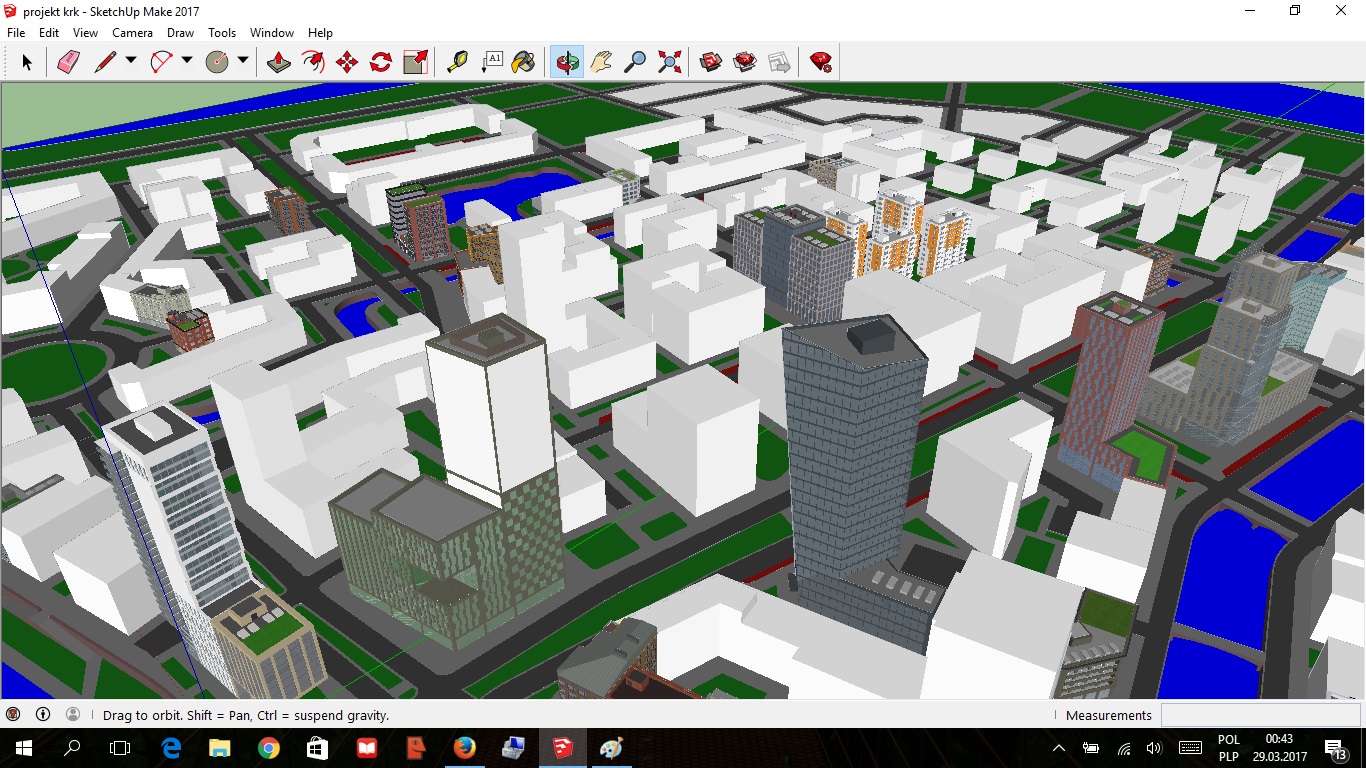
Task: Open taskbar Search
Action: click(x=72, y=748)
